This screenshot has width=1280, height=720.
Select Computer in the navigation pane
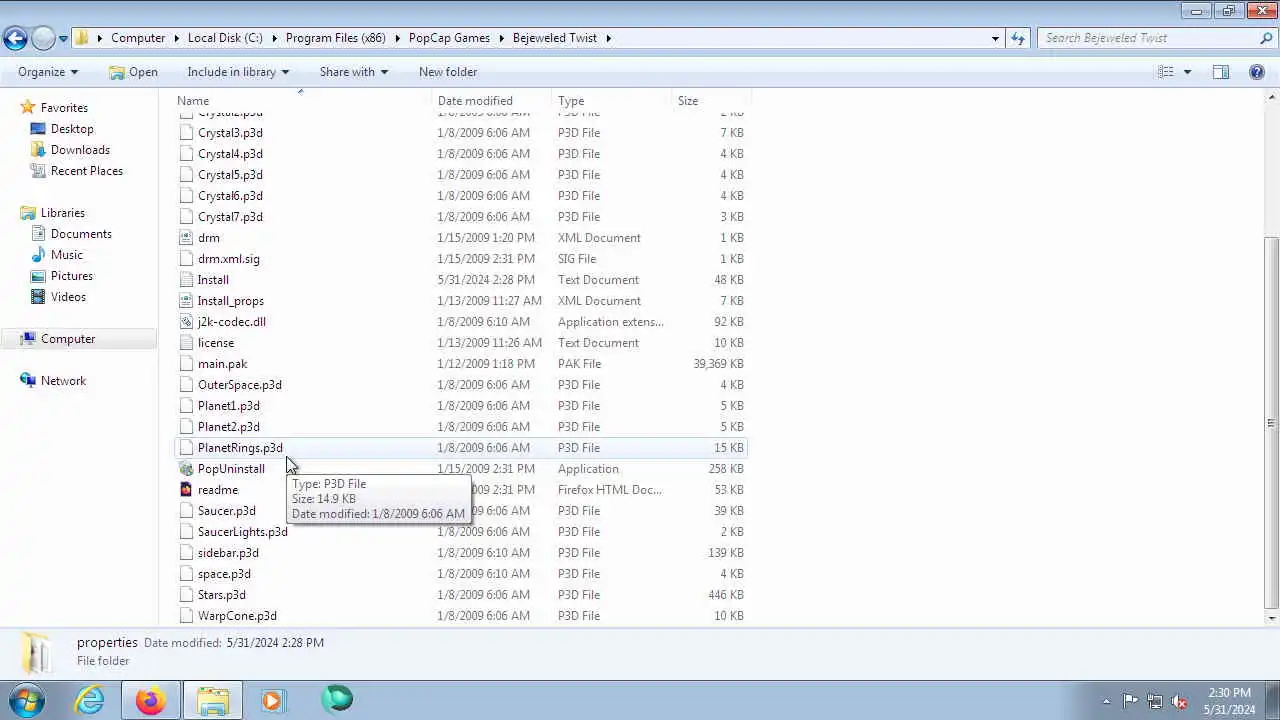68,339
